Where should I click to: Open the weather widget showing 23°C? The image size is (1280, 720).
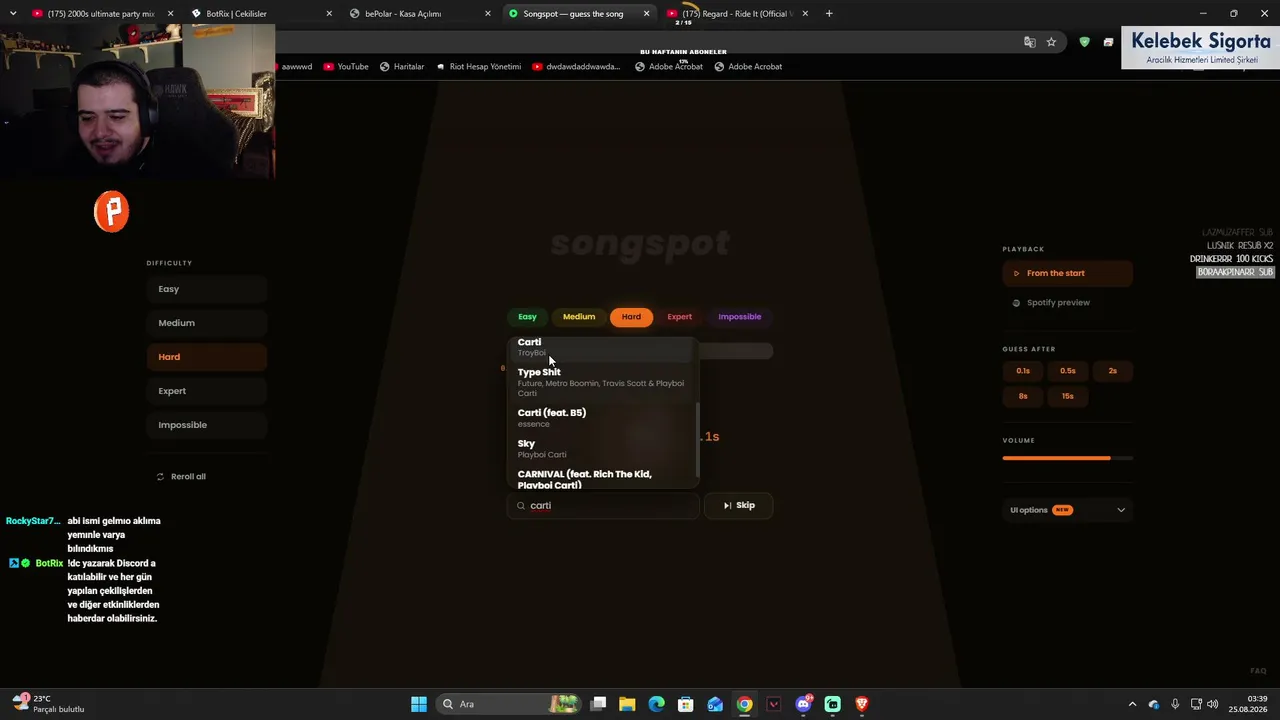click(48, 704)
